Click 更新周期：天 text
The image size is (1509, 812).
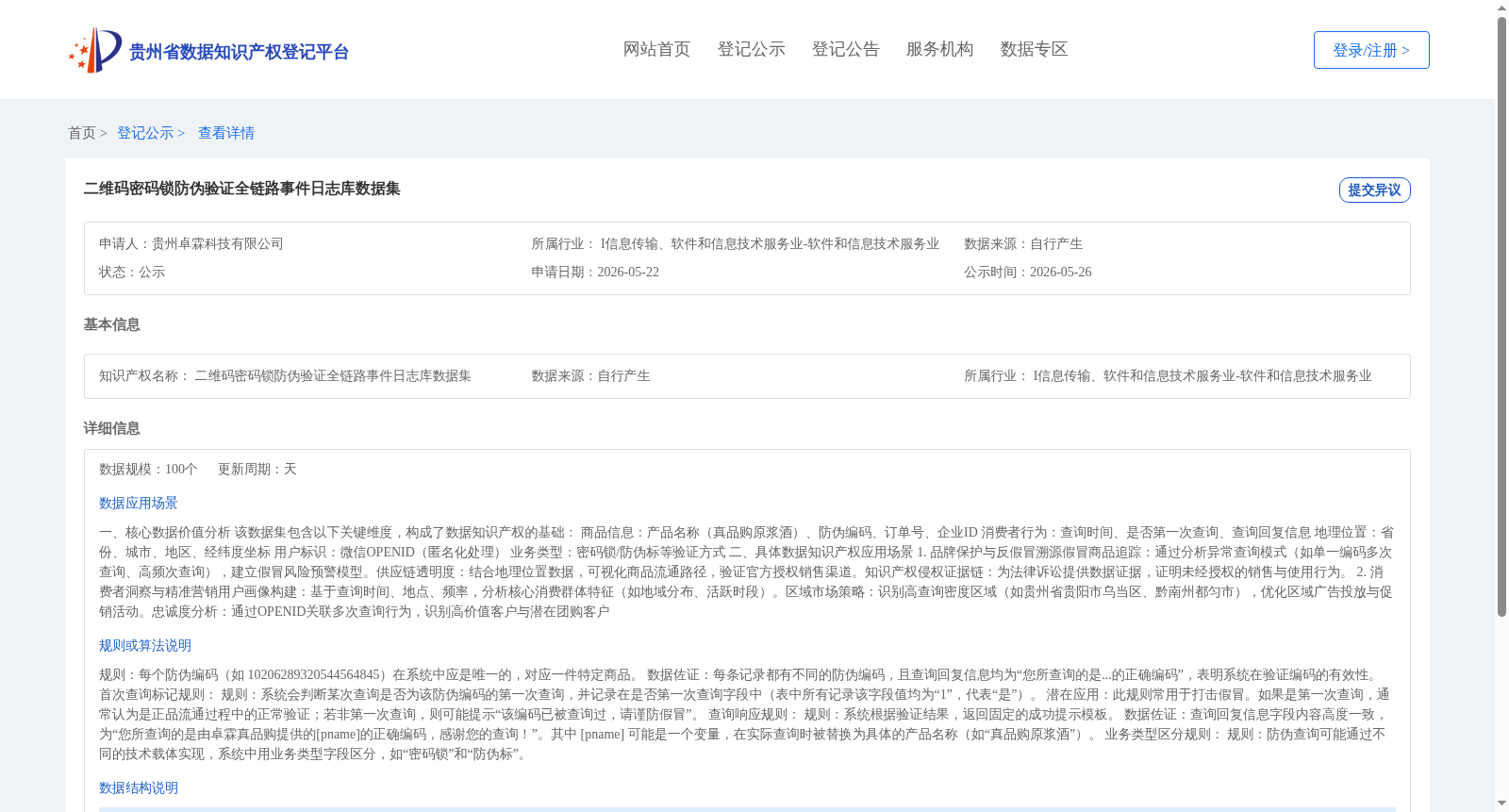(x=257, y=470)
